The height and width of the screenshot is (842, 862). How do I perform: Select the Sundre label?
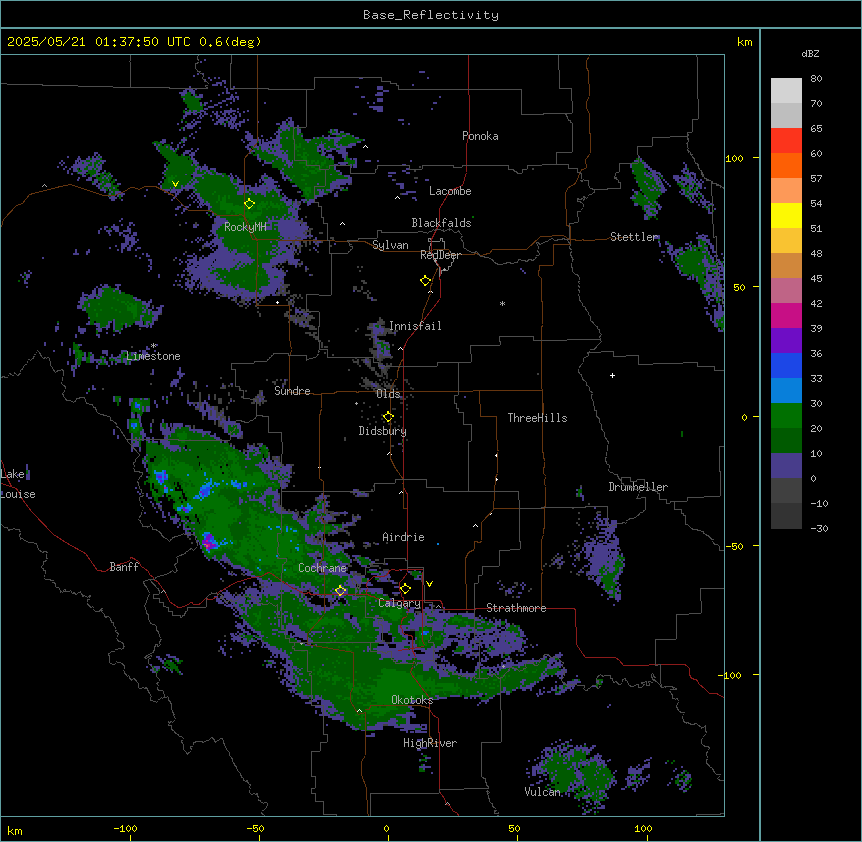click(292, 391)
